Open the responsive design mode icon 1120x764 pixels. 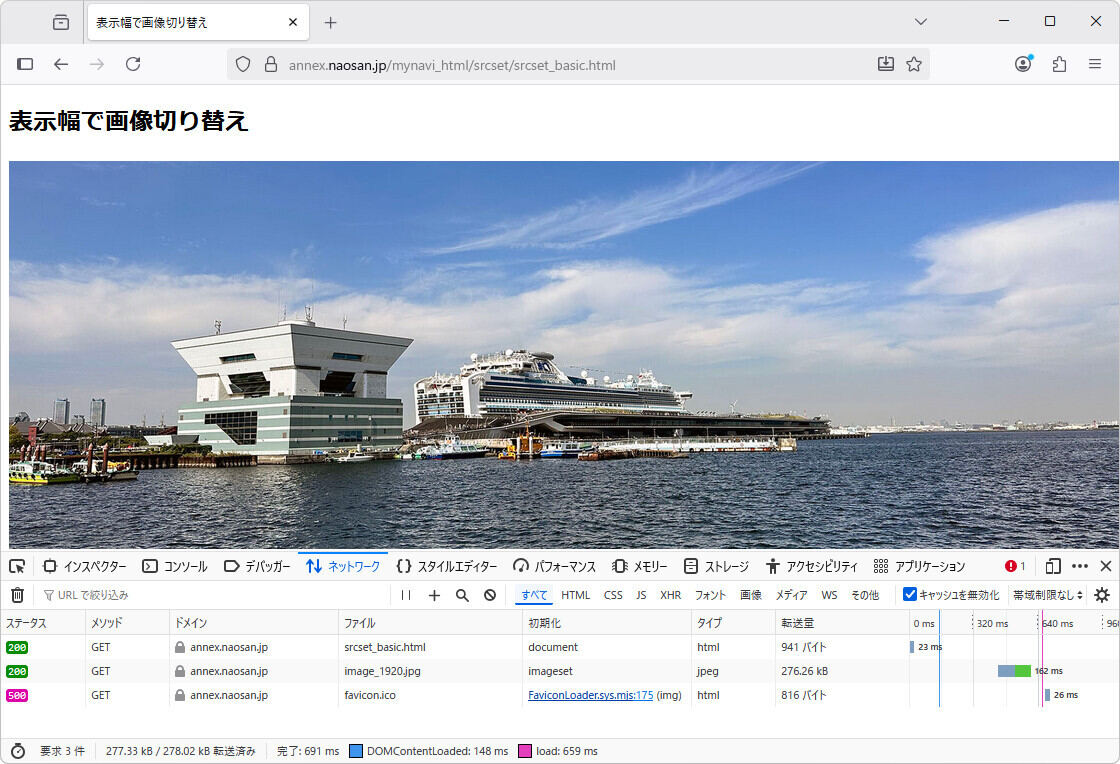tap(1051, 565)
